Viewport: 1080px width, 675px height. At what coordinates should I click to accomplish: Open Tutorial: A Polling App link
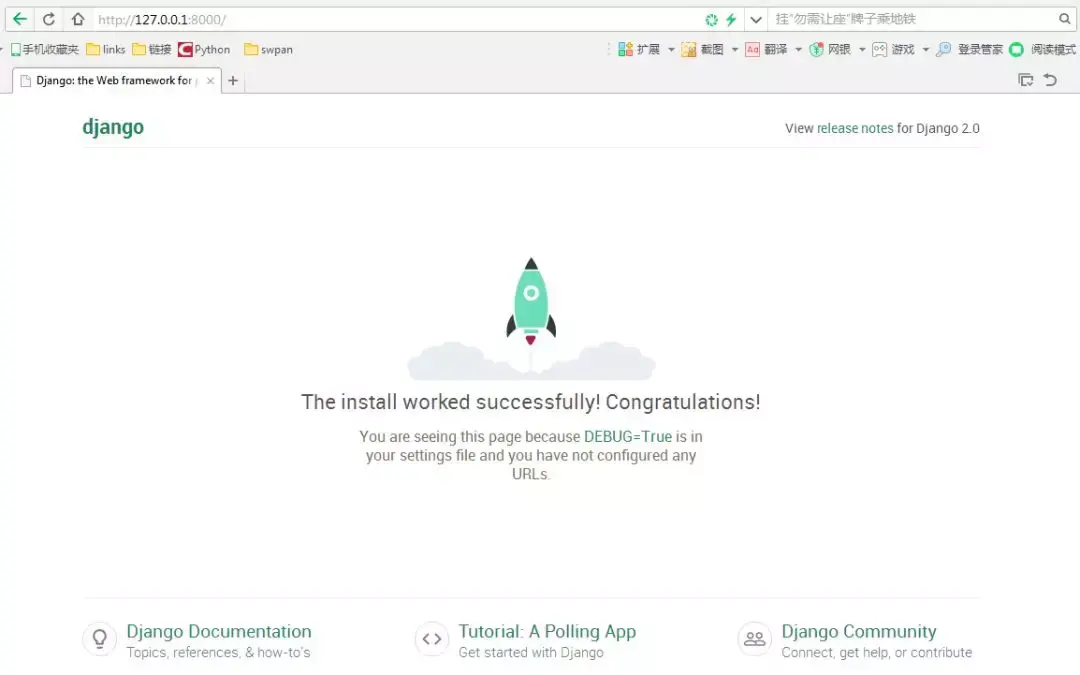[x=548, y=632]
